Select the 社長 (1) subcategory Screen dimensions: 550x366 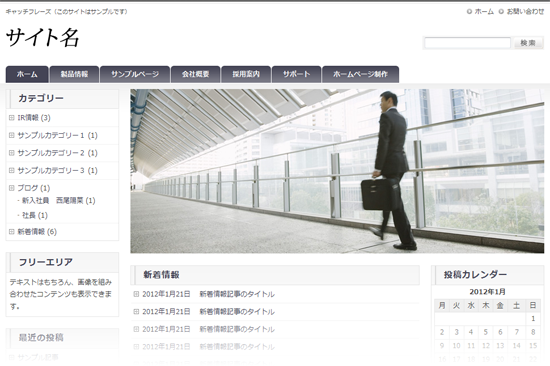point(35,215)
